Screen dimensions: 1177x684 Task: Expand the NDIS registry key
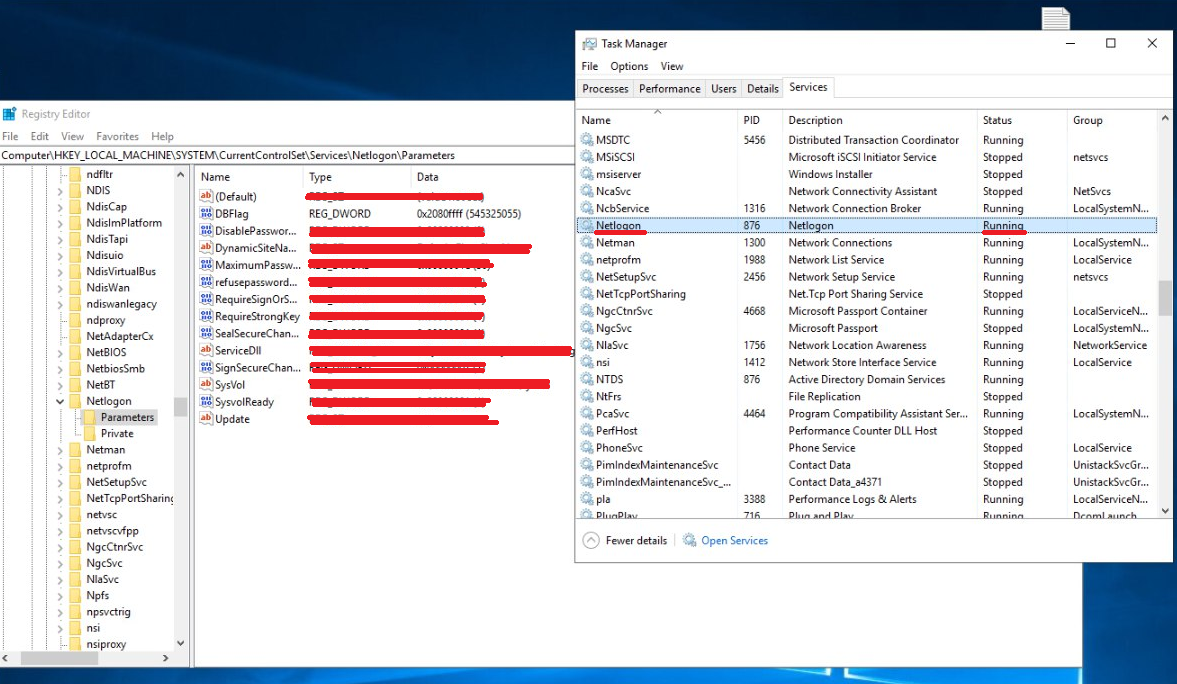[59, 191]
